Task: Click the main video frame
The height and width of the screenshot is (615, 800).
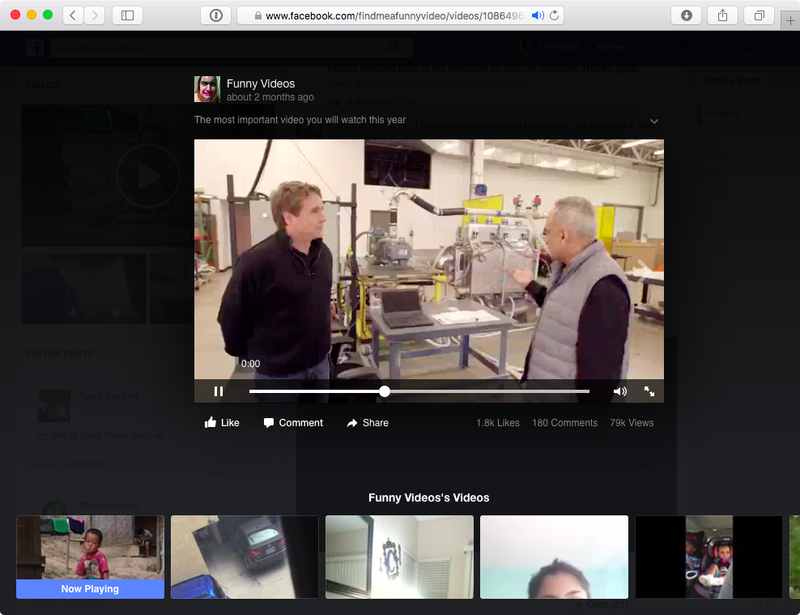Action: click(429, 259)
